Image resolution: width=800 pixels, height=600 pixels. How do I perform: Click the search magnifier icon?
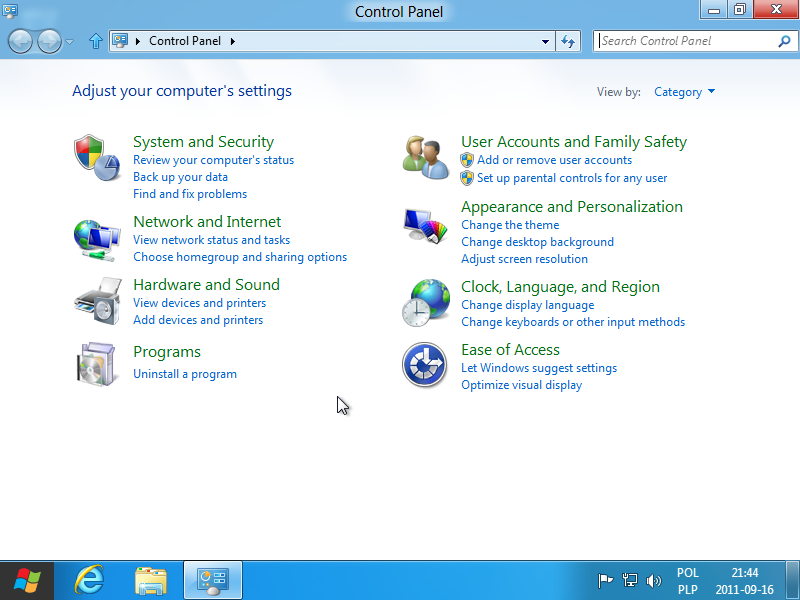pyautogui.click(x=784, y=41)
